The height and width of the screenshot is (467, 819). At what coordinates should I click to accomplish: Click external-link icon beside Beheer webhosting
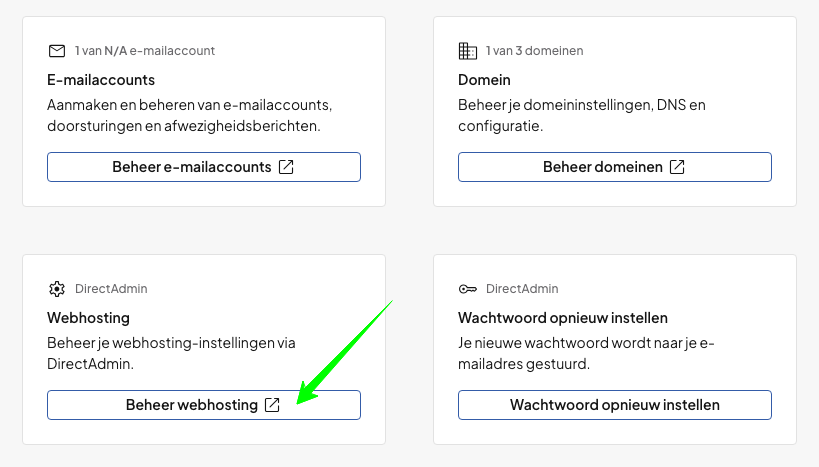pos(272,405)
